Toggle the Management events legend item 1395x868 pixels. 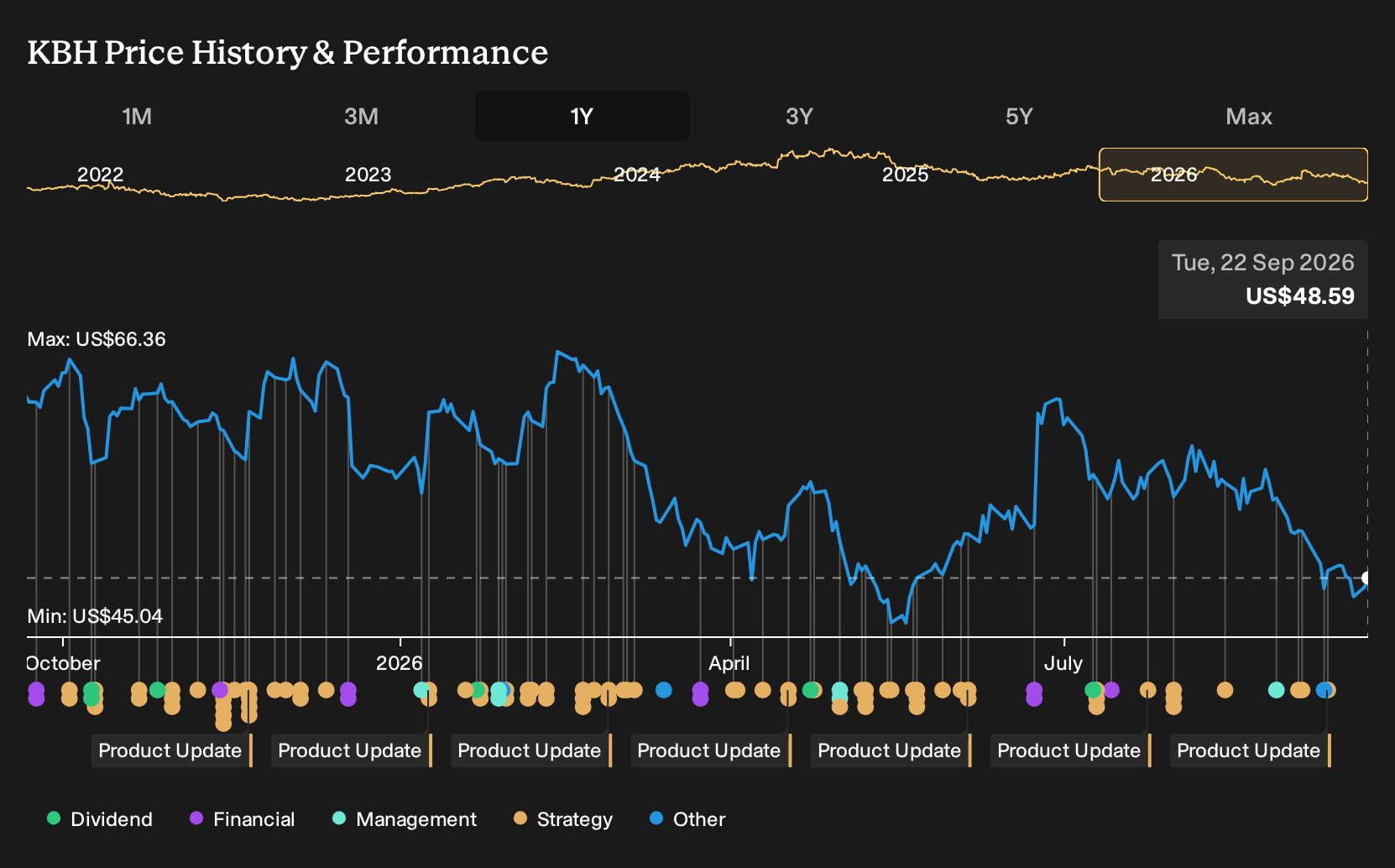pyautogui.click(x=405, y=819)
